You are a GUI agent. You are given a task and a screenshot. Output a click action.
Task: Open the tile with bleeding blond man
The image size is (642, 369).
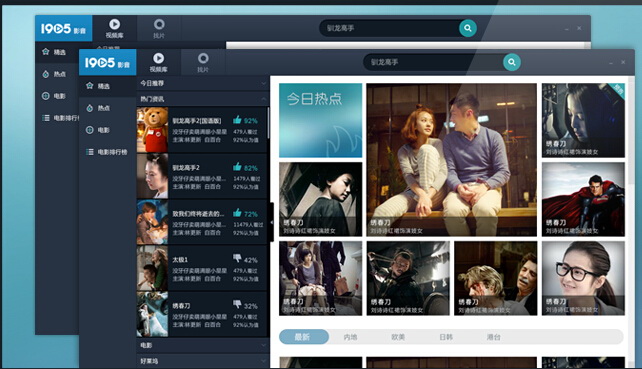click(495, 278)
